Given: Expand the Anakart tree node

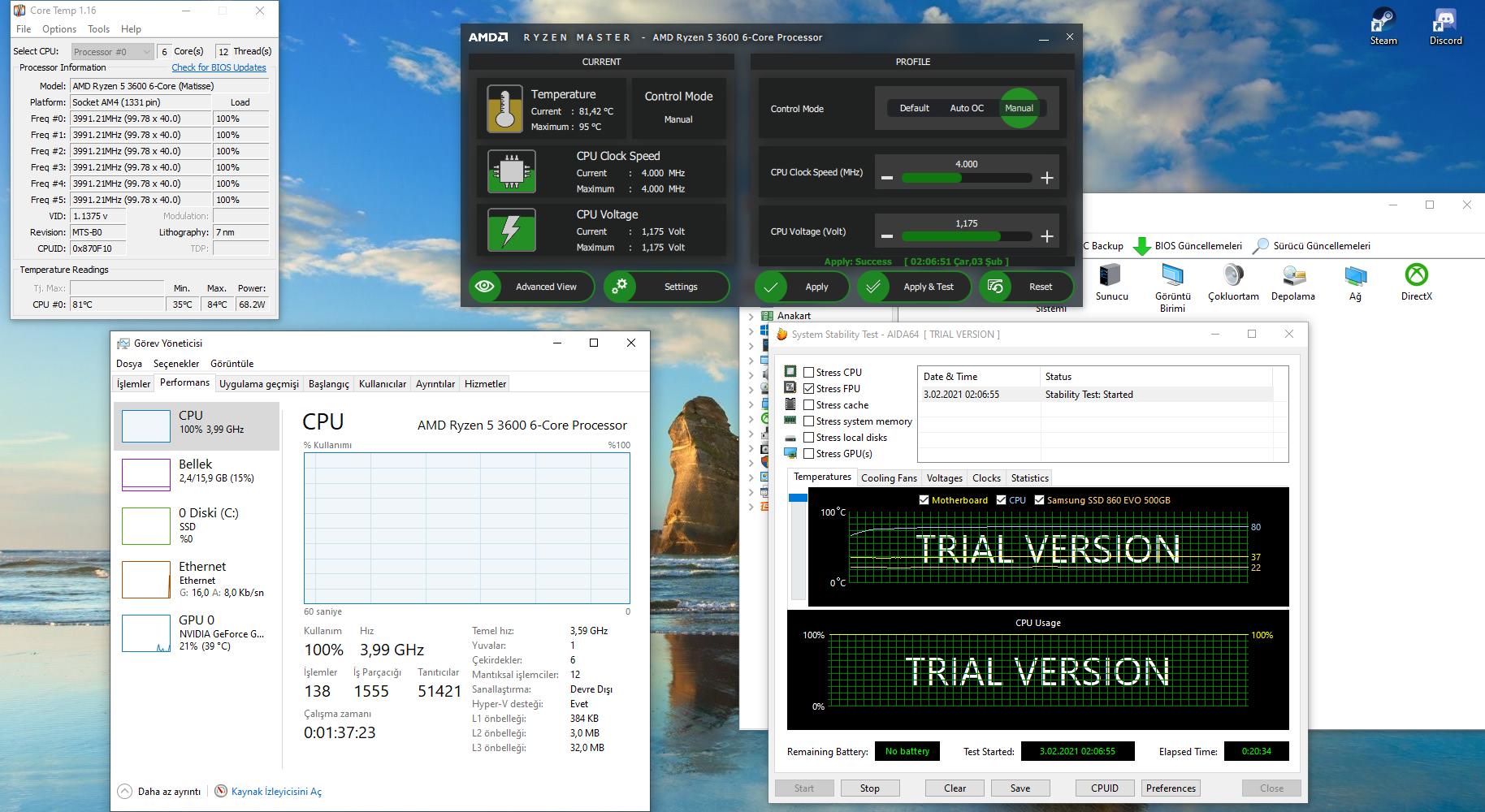Looking at the screenshot, I should pyautogui.click(x=751, y=316).
